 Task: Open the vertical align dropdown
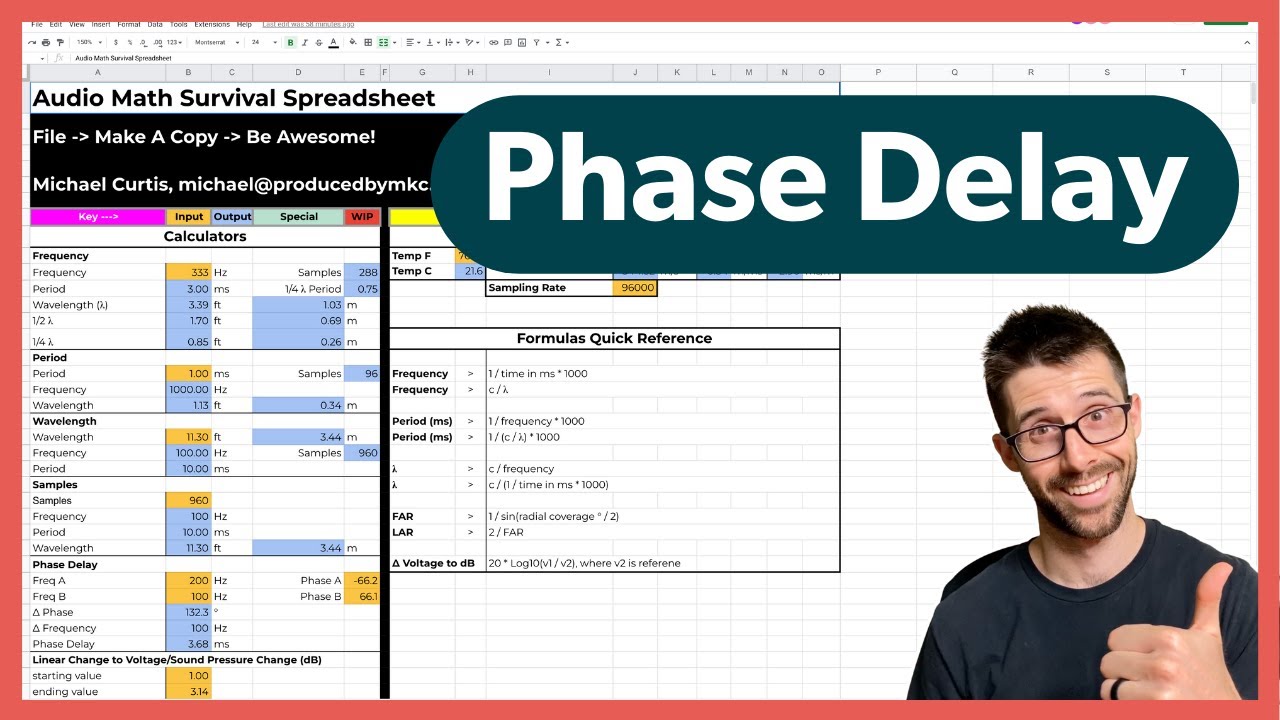point(432,42)
